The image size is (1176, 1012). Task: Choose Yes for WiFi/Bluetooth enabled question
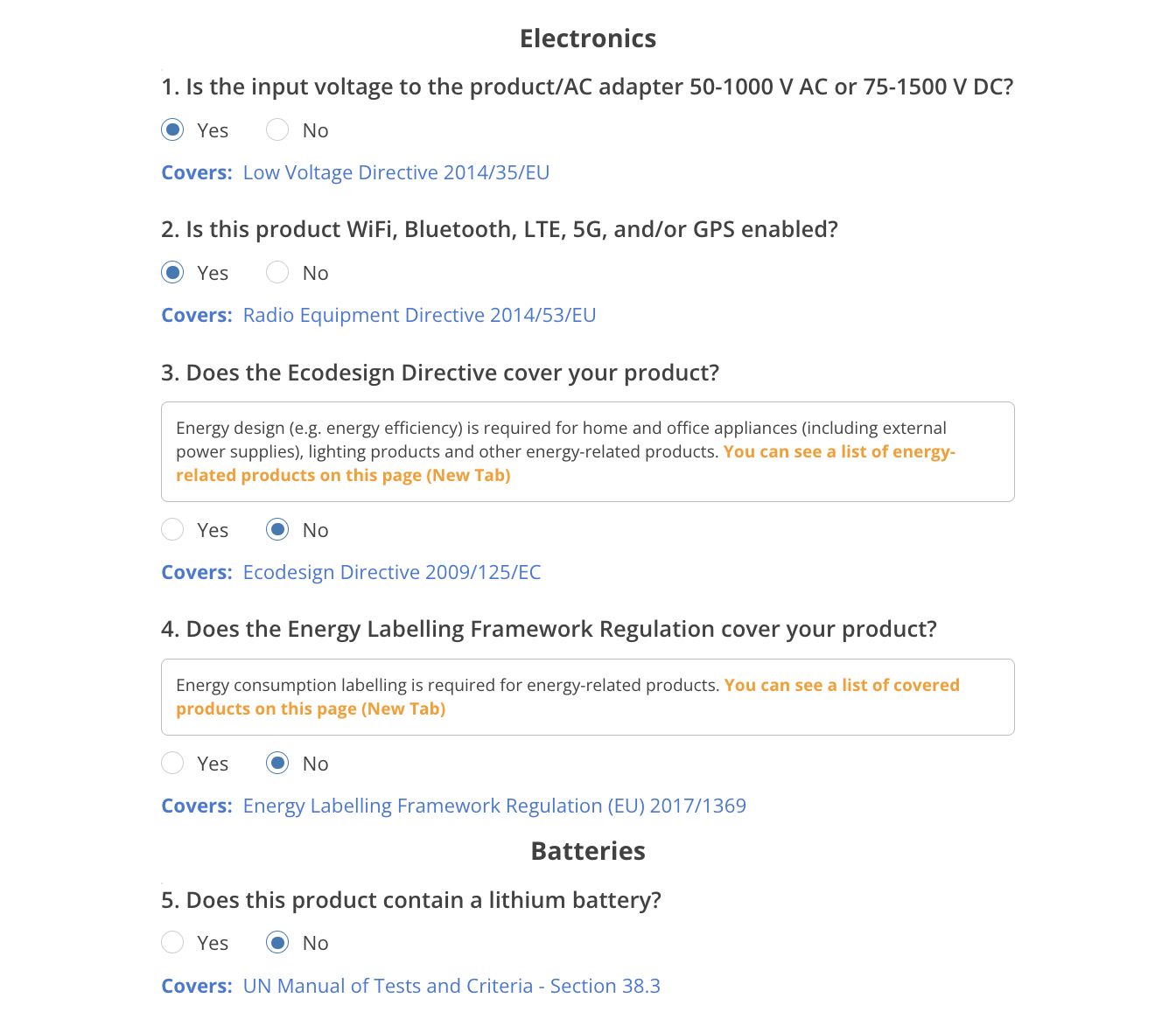[173, 273]
